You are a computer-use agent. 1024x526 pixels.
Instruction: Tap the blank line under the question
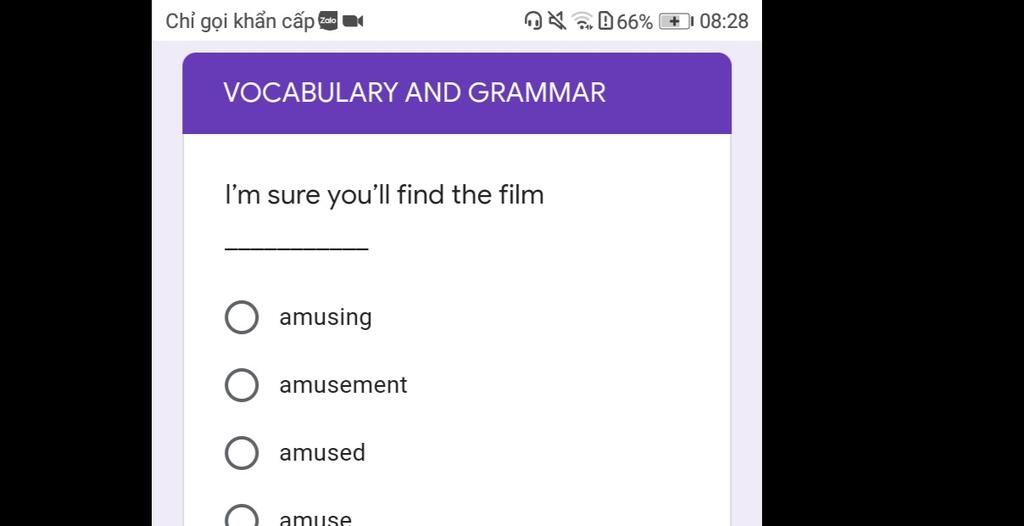point(296,247)
